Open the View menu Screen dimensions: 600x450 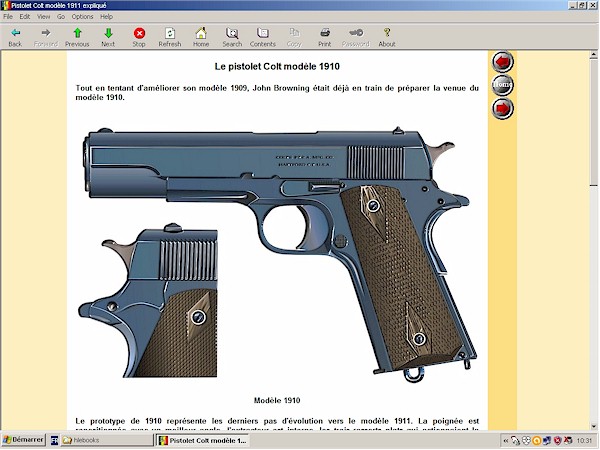(43, 16)
